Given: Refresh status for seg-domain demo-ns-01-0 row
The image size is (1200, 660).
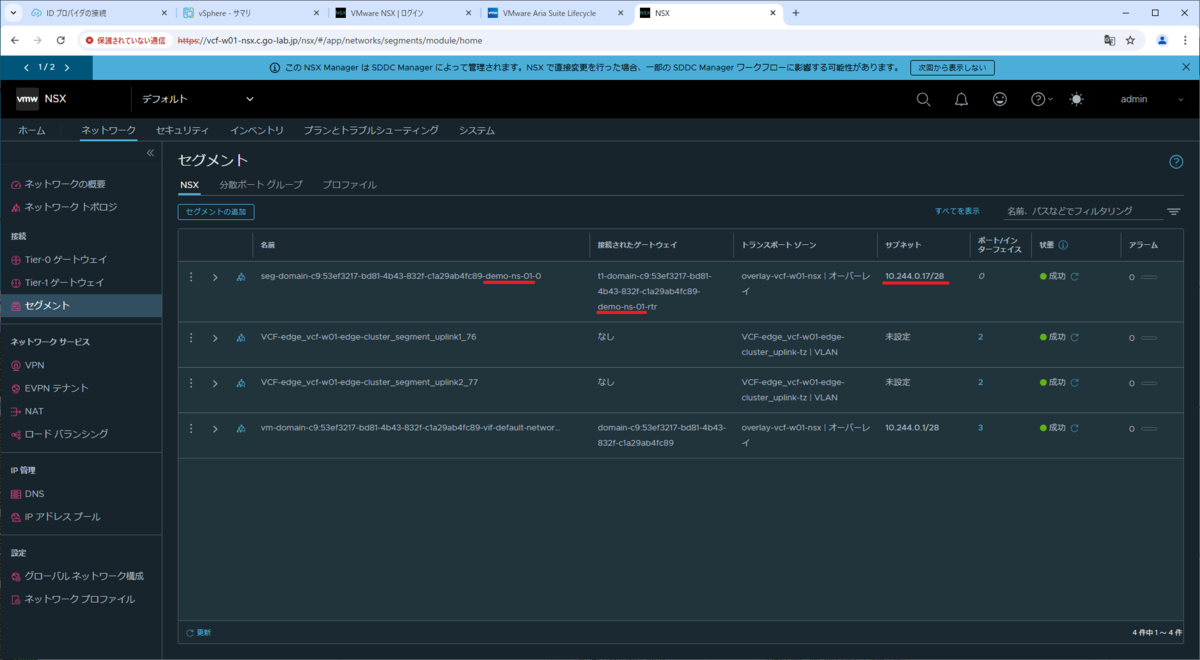Looking at the screenshot, I should click(1075, 276).
